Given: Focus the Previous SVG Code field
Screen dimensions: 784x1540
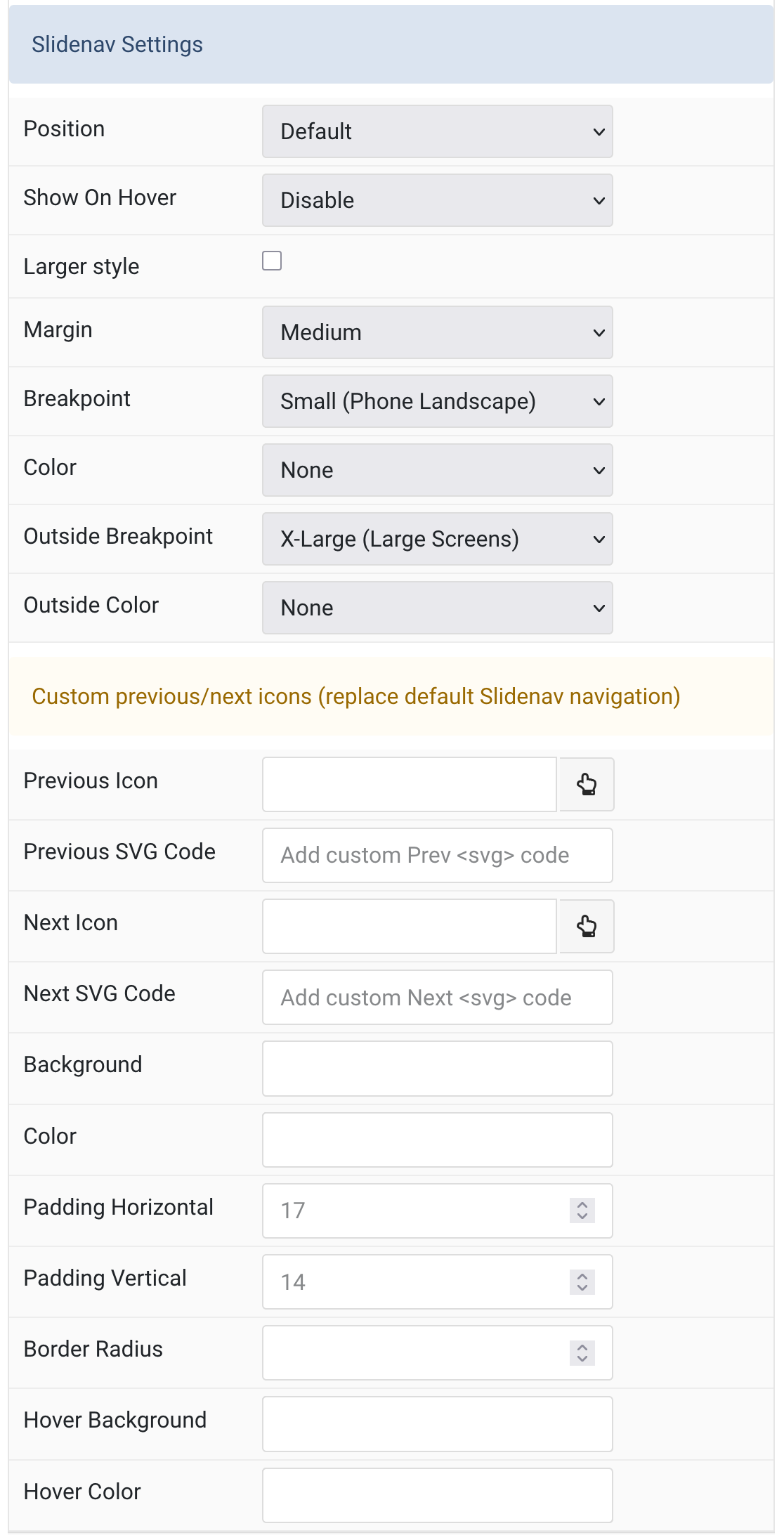Looking at the screenshot, I should click(437, 855).
